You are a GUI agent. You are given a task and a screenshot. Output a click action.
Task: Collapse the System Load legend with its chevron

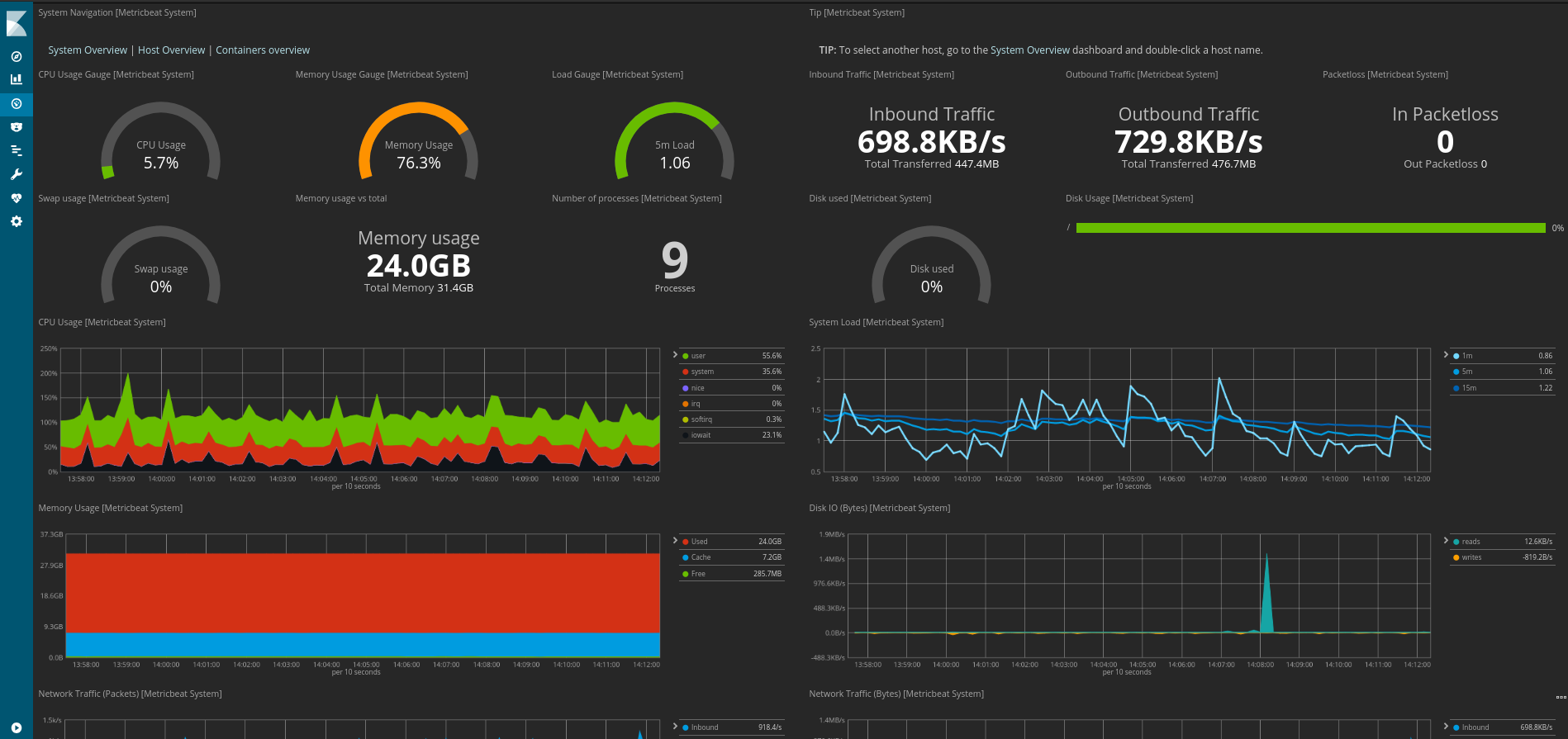pyautogui.click(x=1446, y=355)
